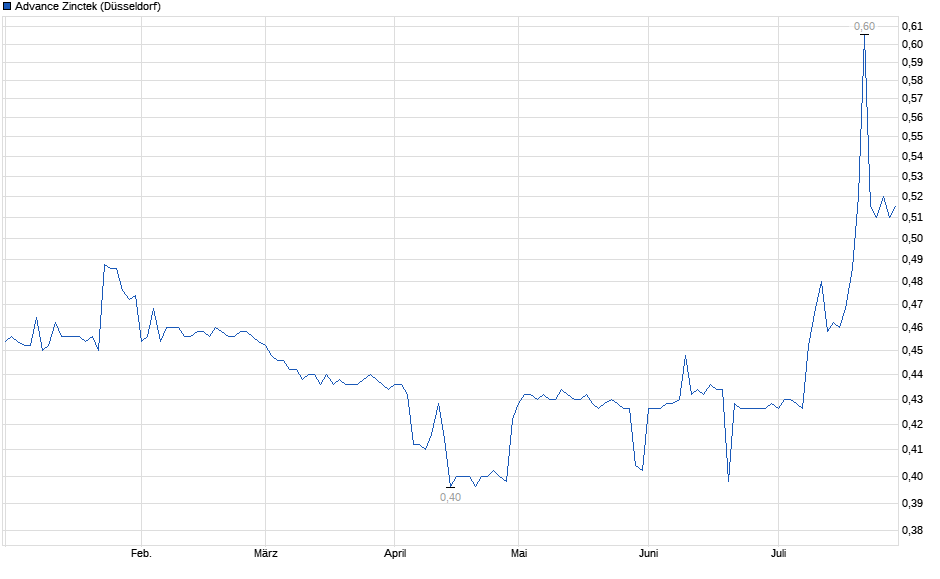940x579 pixels.
Task: Click the '0,48' price axis label
Action: click(x=912, y=282)
